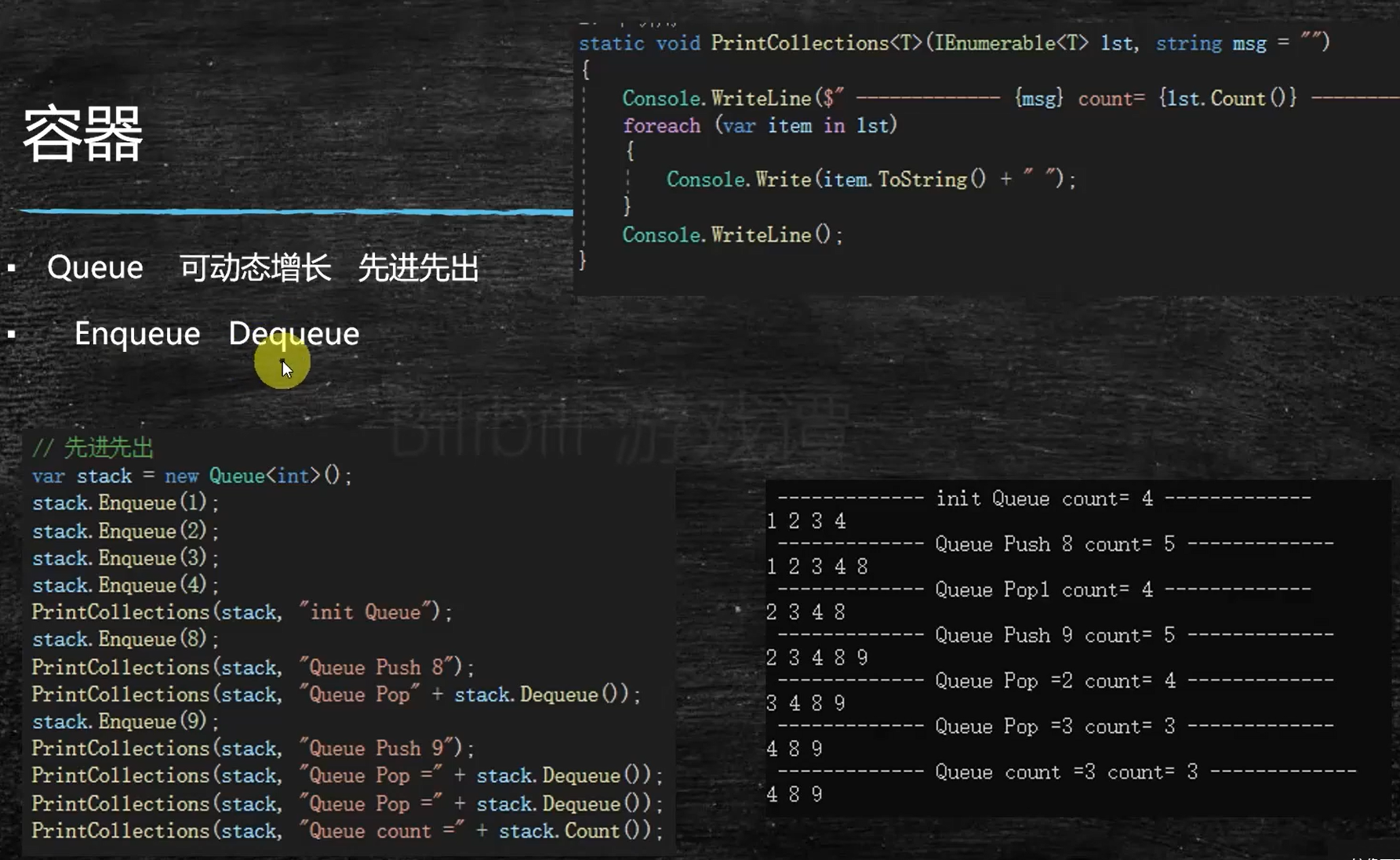Click the line with "Queue Push 9"

coord(253,749)
